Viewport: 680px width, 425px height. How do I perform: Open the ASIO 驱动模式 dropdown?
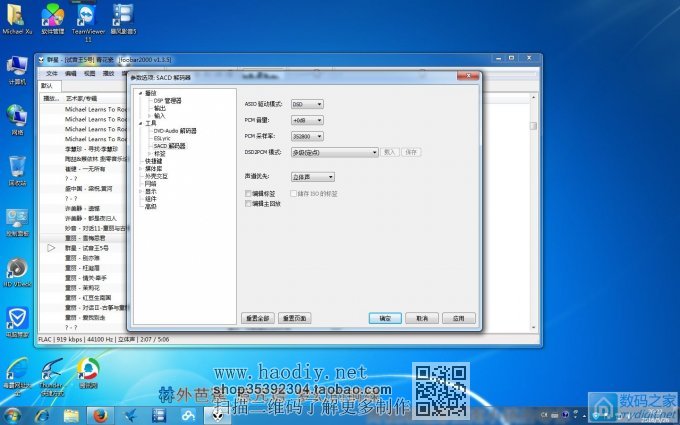click(307, 103)
